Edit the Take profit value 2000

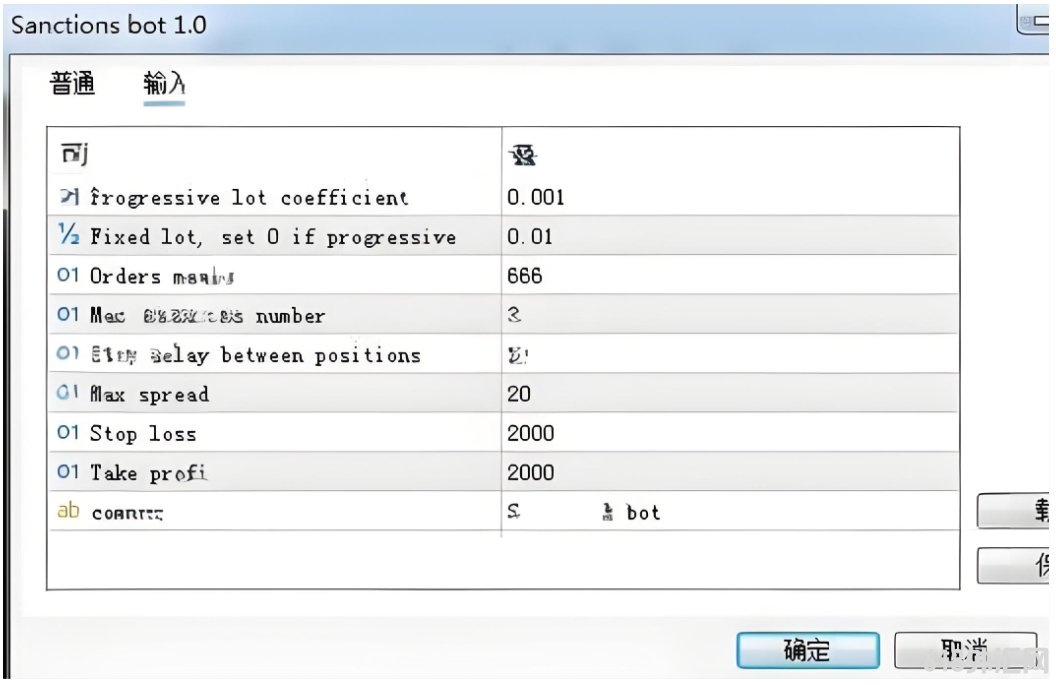[x=730, y=472]
